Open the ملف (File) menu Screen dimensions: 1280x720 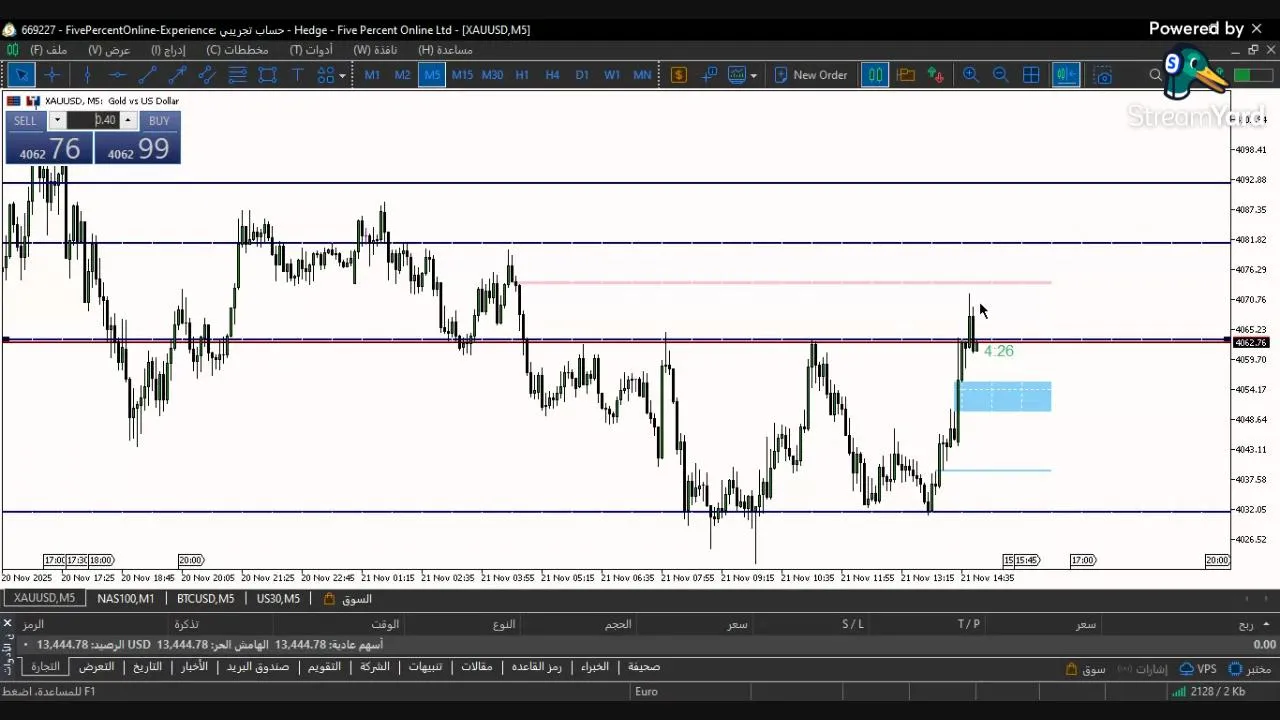coord(49,49)
